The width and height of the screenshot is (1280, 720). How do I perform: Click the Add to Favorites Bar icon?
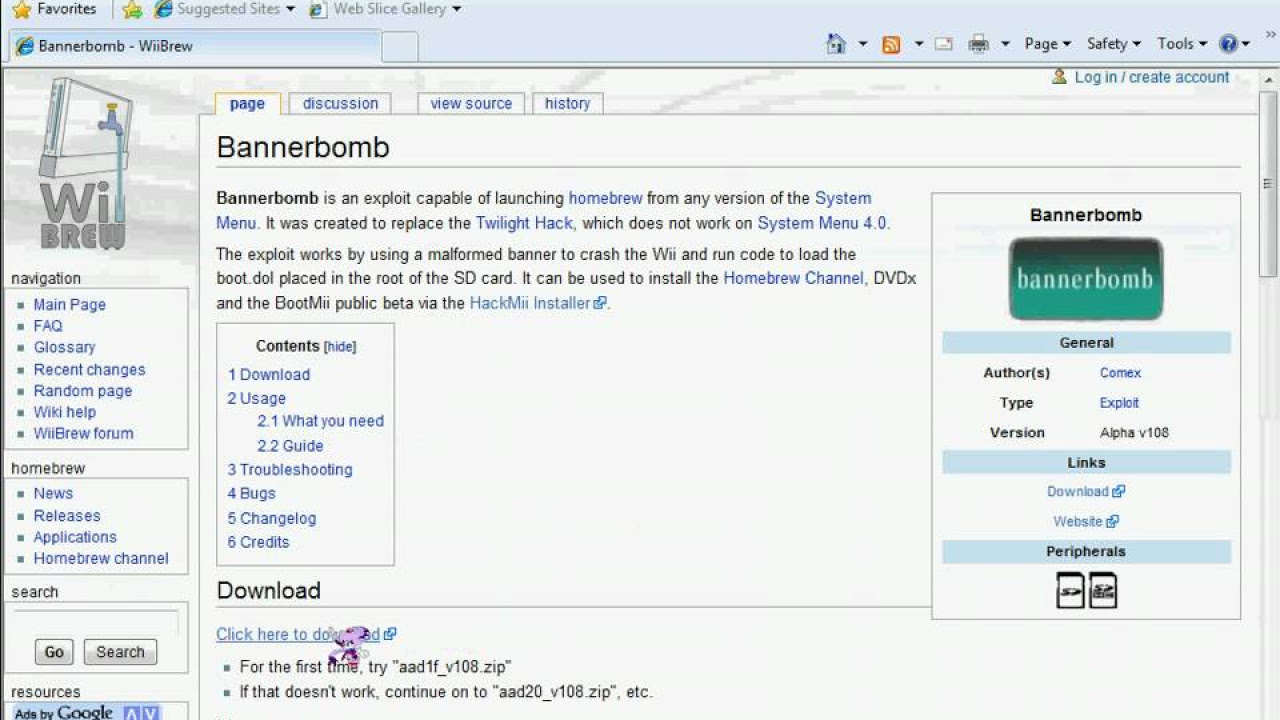pyautogui.click(x=132, y=10)
